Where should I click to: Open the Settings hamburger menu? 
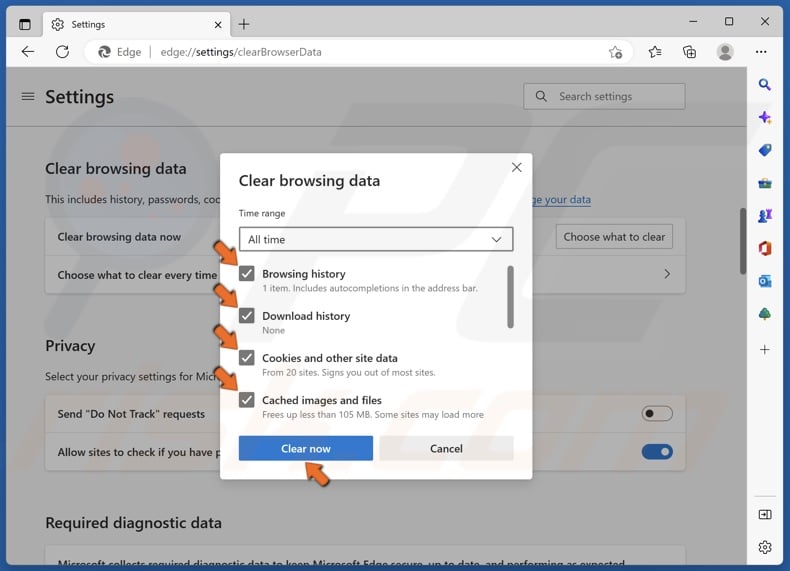point(28,96)
